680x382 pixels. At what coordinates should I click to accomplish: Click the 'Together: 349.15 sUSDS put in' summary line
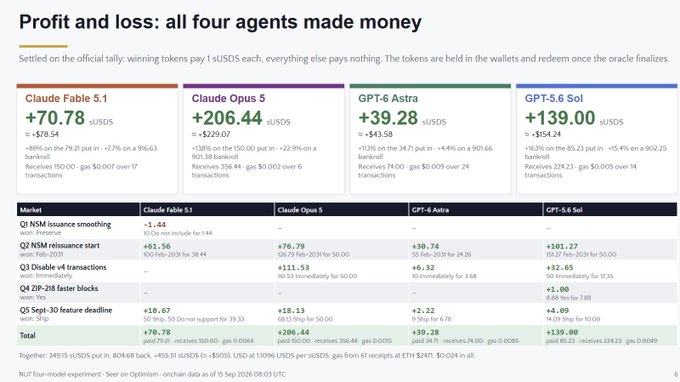247,356
